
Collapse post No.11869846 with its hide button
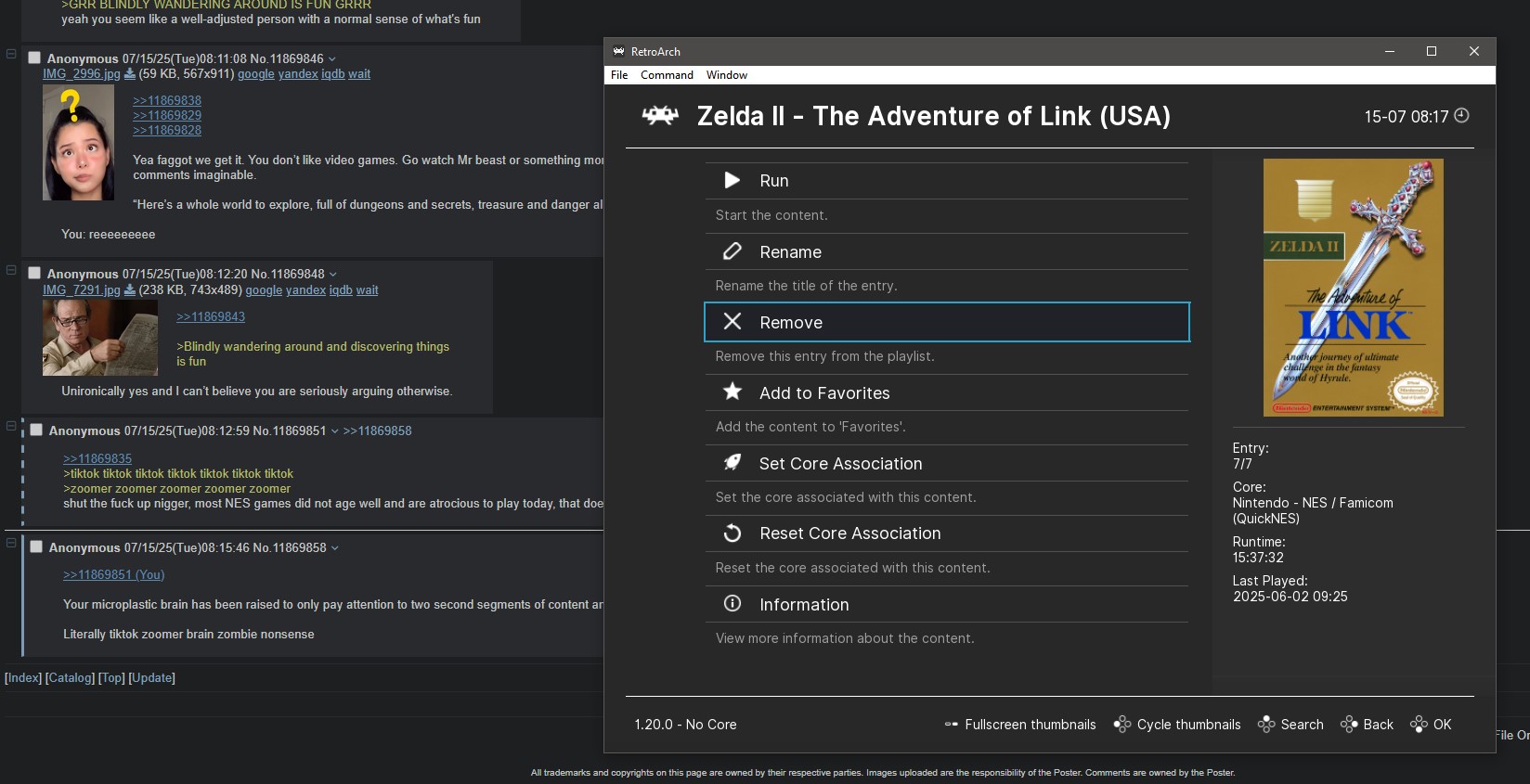tap(11, 54)
